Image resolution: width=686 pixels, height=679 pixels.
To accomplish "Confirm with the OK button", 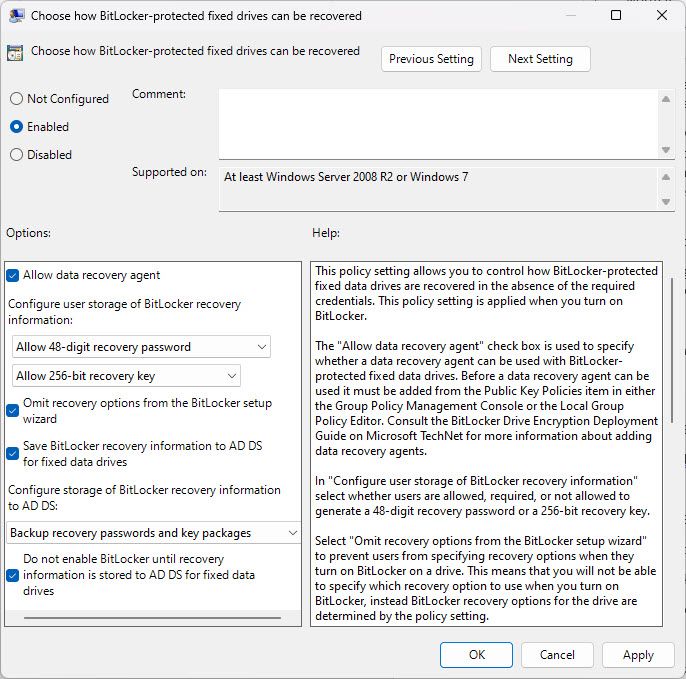I will coord(476,654).
